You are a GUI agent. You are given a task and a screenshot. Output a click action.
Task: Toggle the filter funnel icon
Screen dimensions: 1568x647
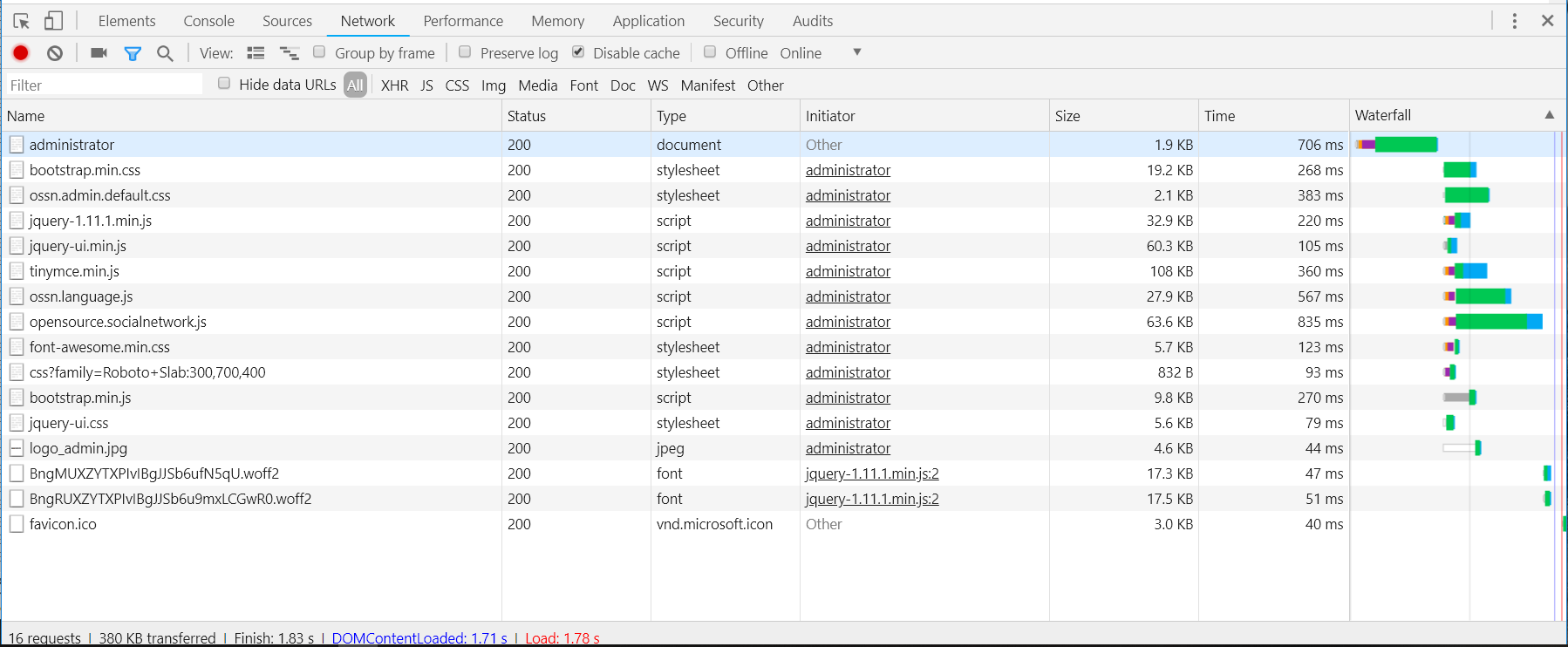tap(133, 53)
